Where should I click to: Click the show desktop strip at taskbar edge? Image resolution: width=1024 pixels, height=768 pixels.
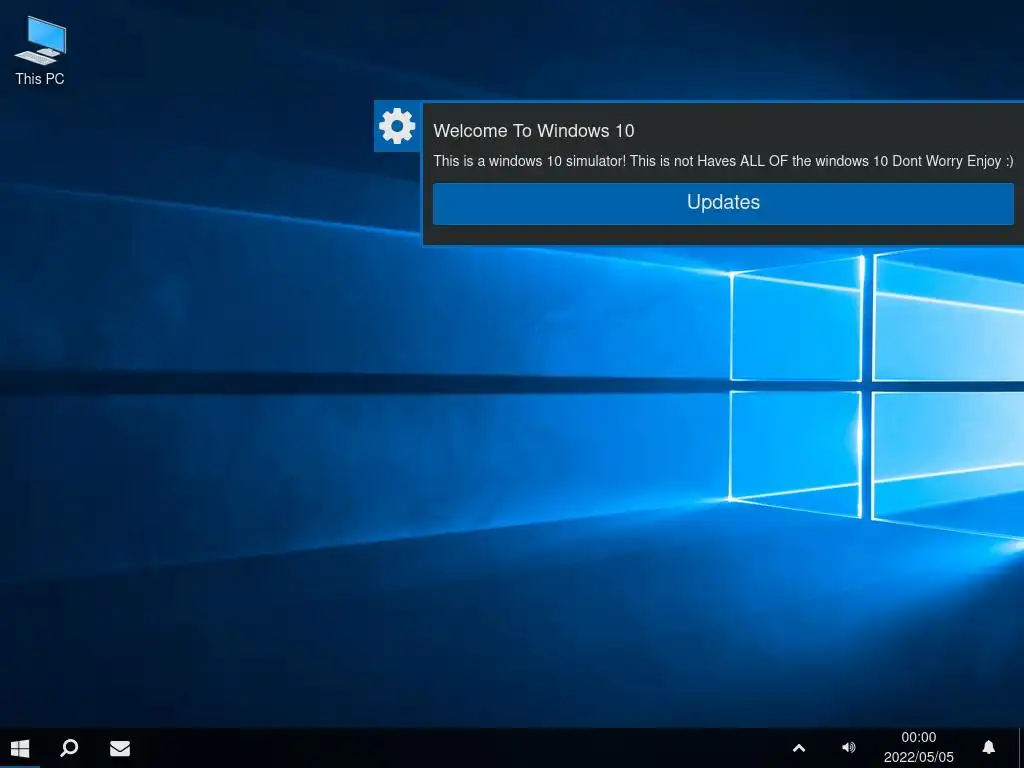[1021, 748]
